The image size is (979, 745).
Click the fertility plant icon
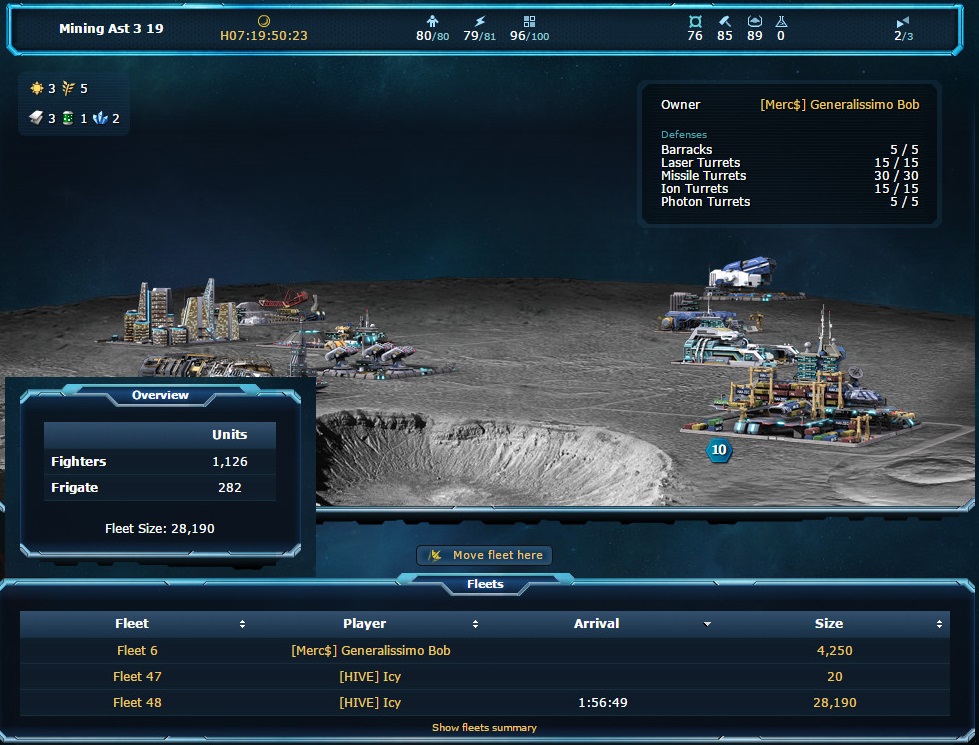(68, 88)
